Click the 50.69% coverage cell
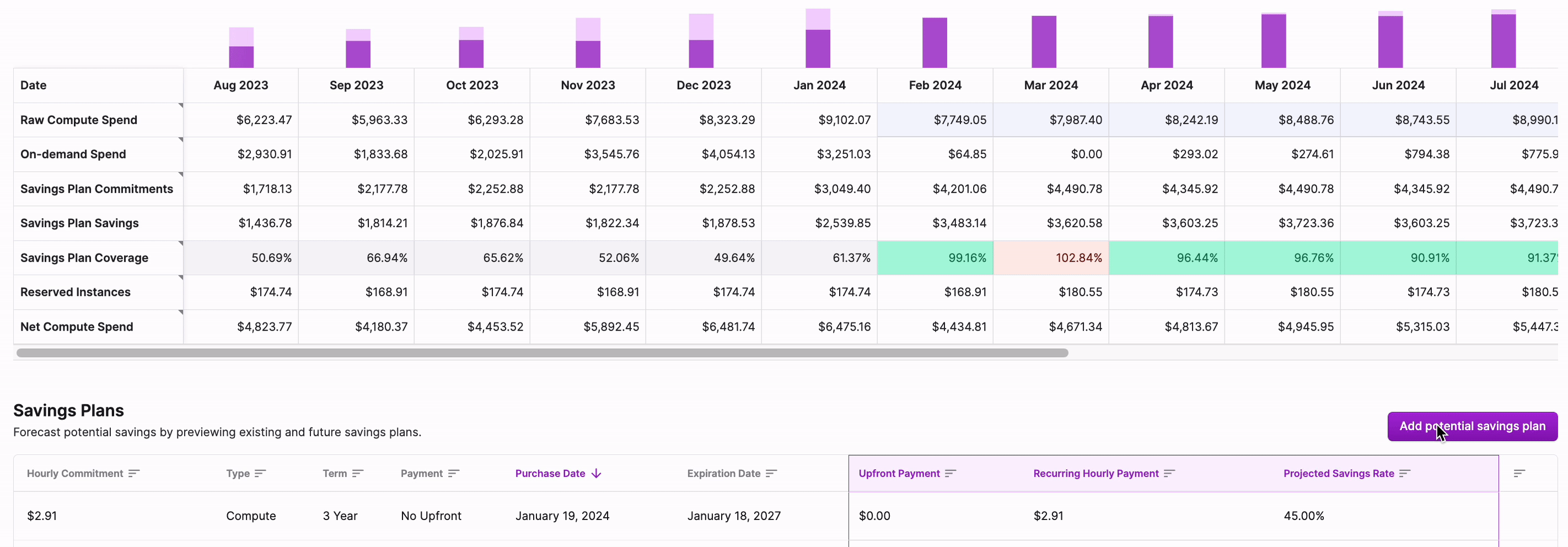Image resolution: width=1568 pixels, height=547 pixels. pos(241,258)
